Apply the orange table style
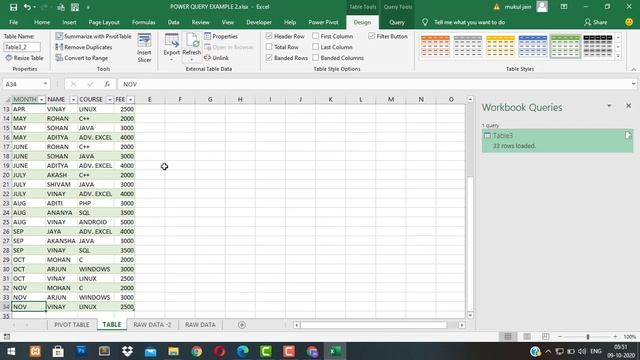The image size is (640, 360). (435, 46)
